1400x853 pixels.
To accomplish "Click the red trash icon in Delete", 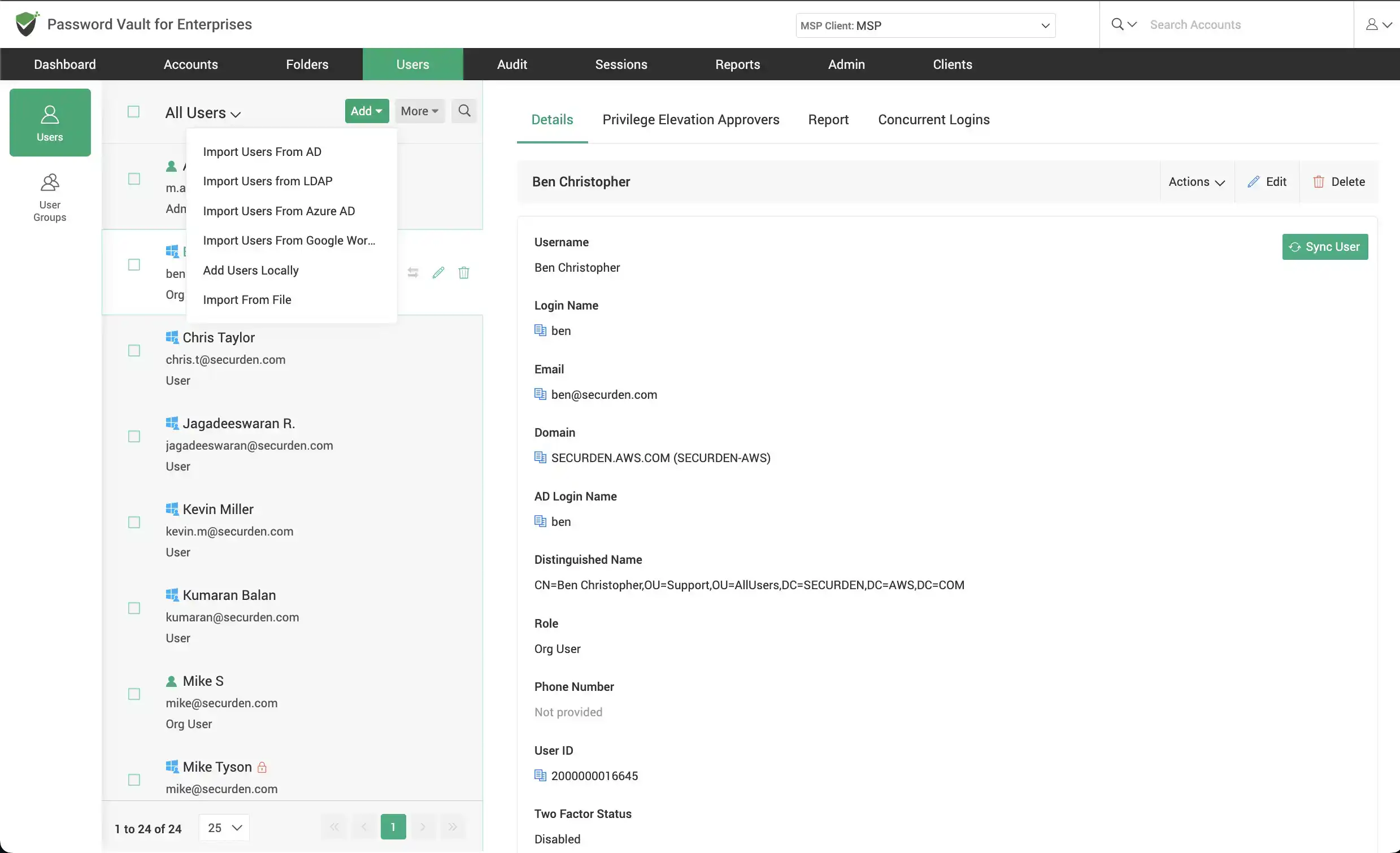I will [x=1319, y=181].
